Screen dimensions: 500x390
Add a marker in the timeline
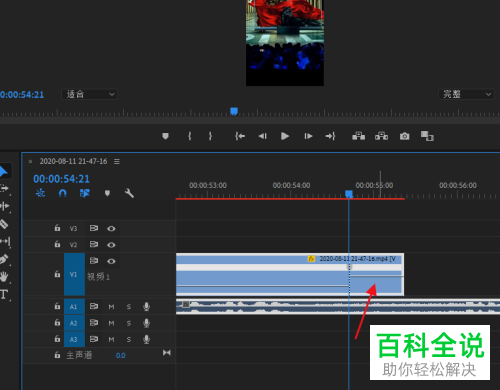107,193
